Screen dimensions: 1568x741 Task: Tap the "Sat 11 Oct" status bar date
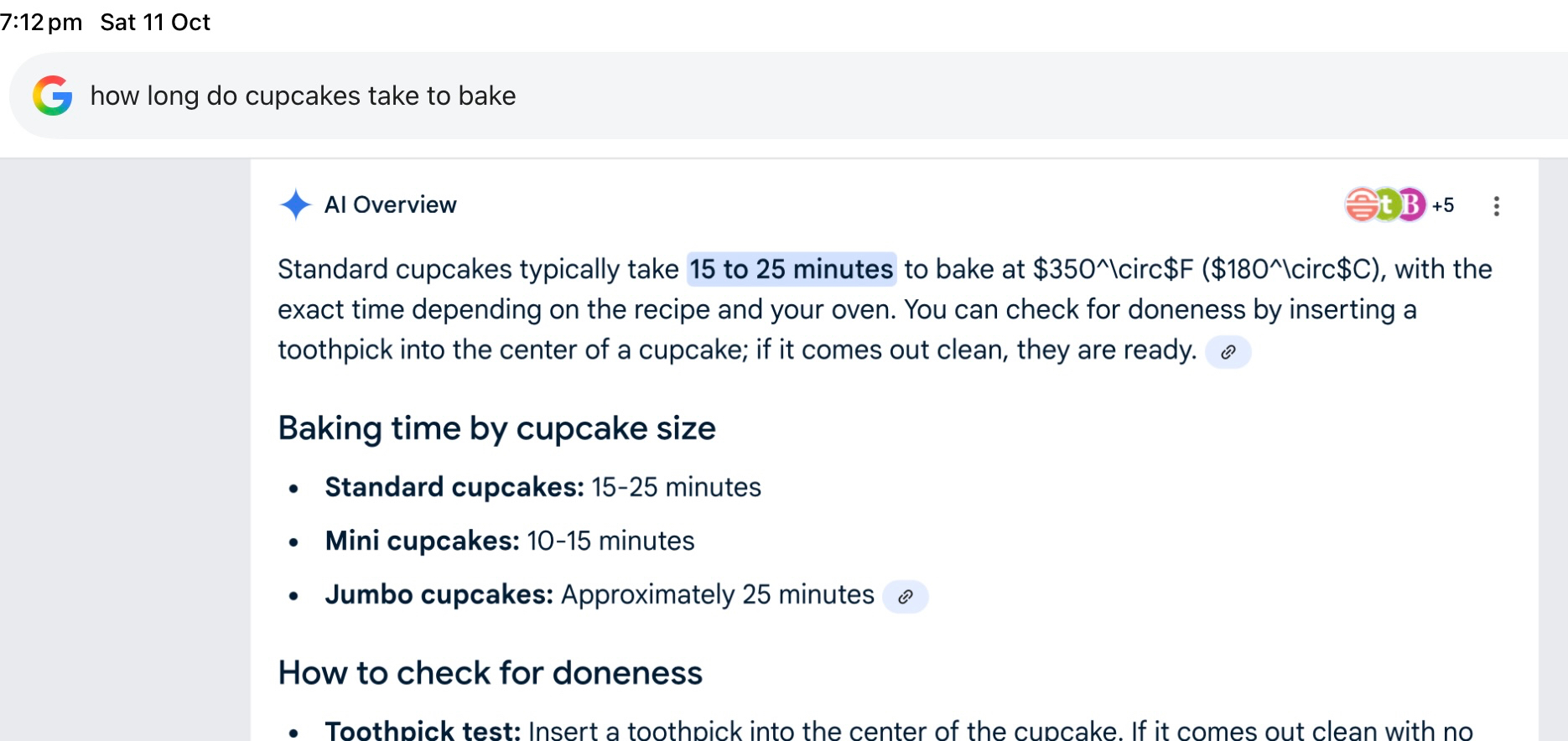(155, 22)
